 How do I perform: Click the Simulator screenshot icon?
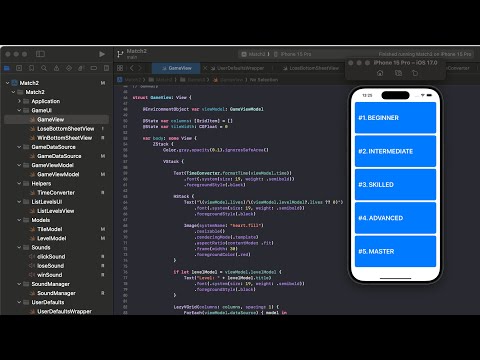pyautogui.click(x=398, y=73)
